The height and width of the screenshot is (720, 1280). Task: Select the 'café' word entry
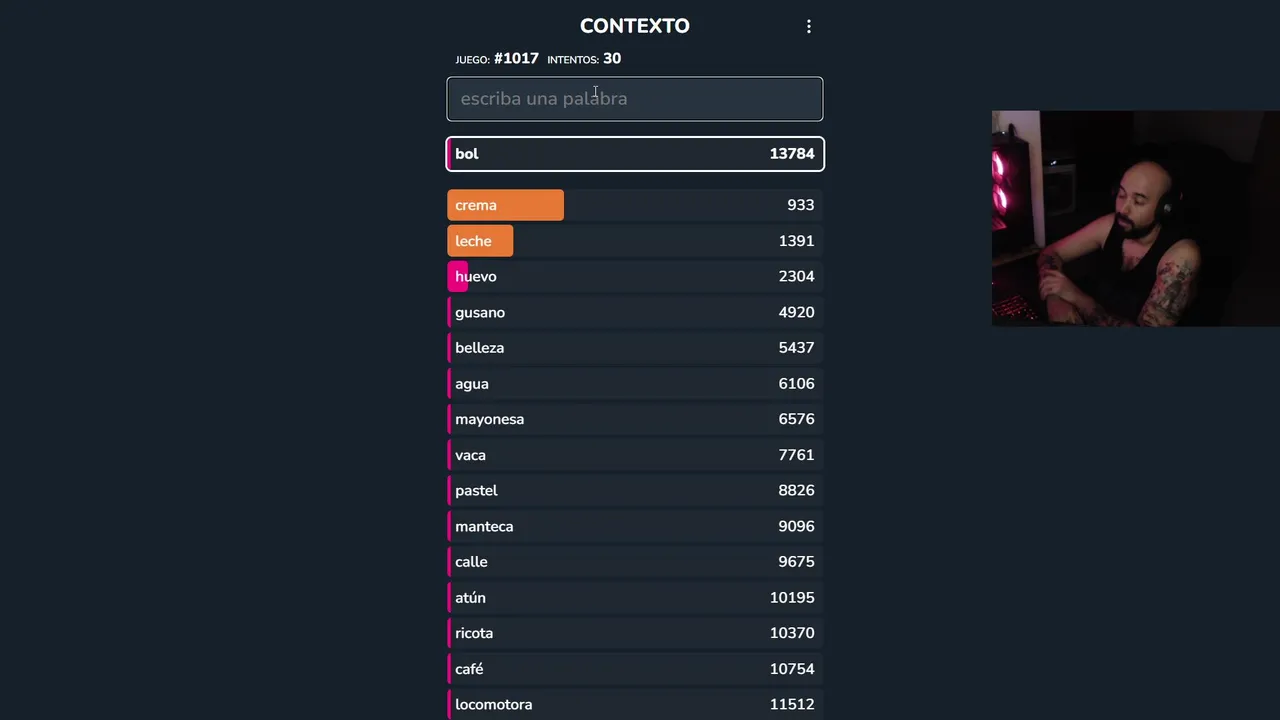(635, 669)
